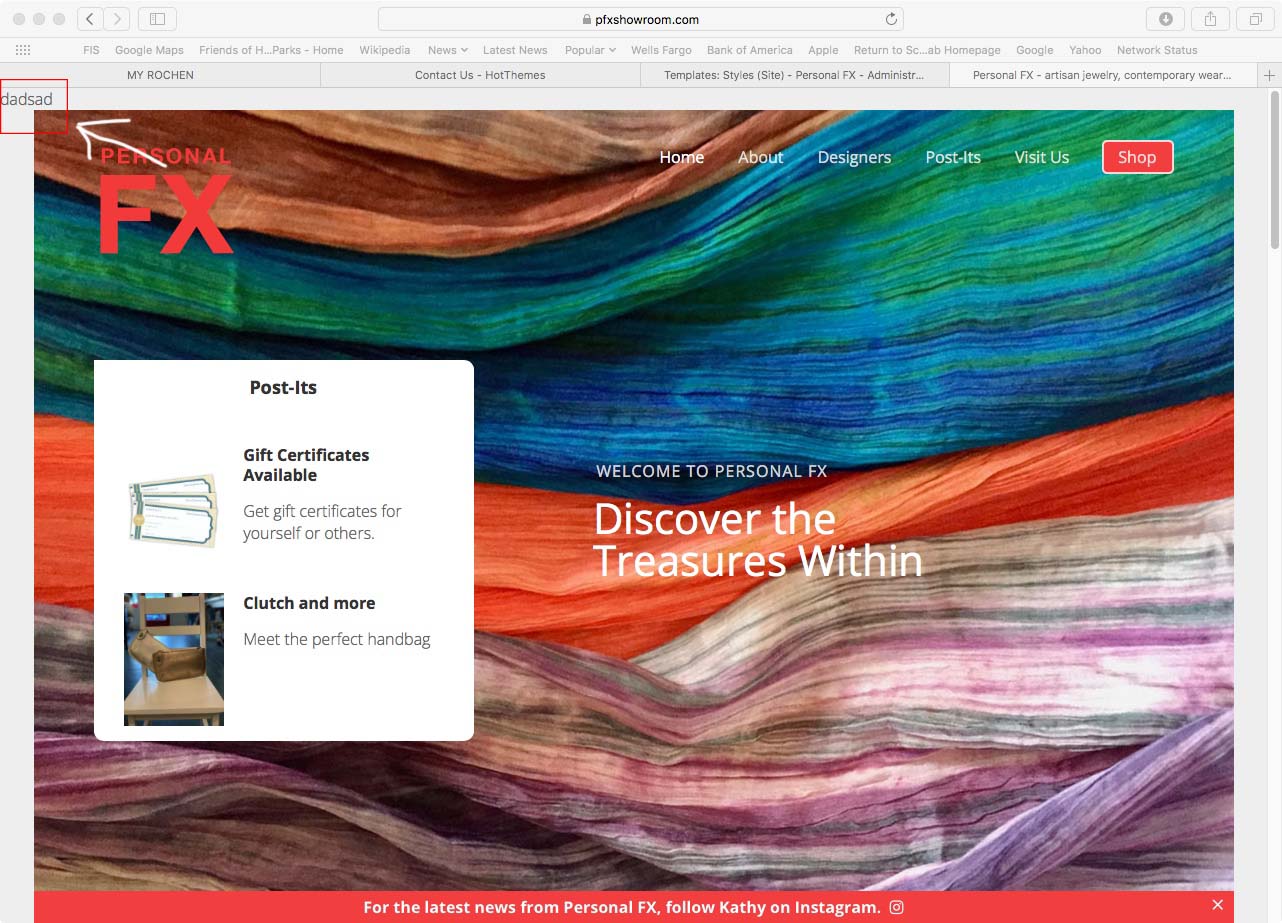Open the Top Sites grid icon
Viewport: 1282px width, 923px height.
click(23, 50)
